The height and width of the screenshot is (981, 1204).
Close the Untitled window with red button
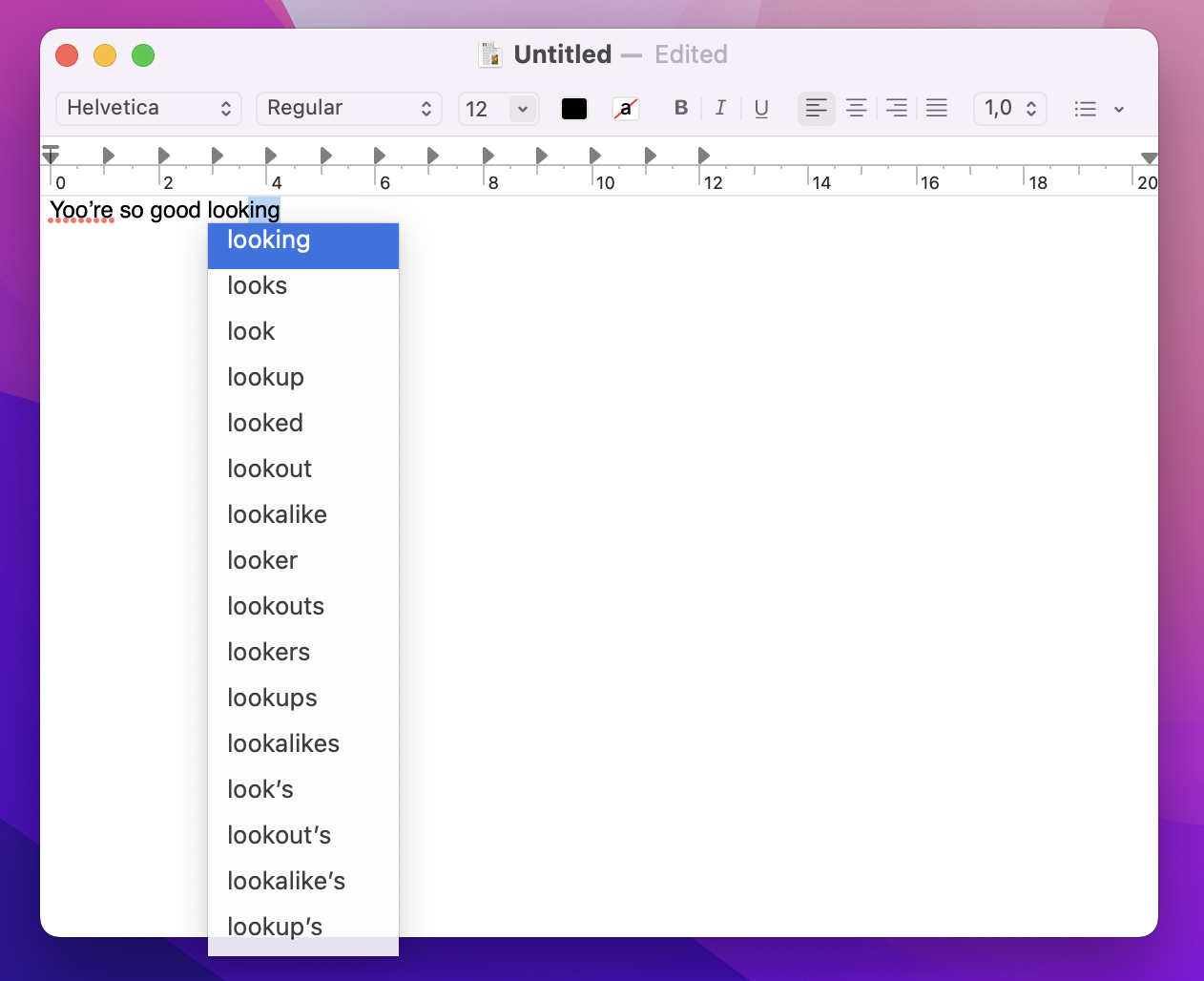67,55
